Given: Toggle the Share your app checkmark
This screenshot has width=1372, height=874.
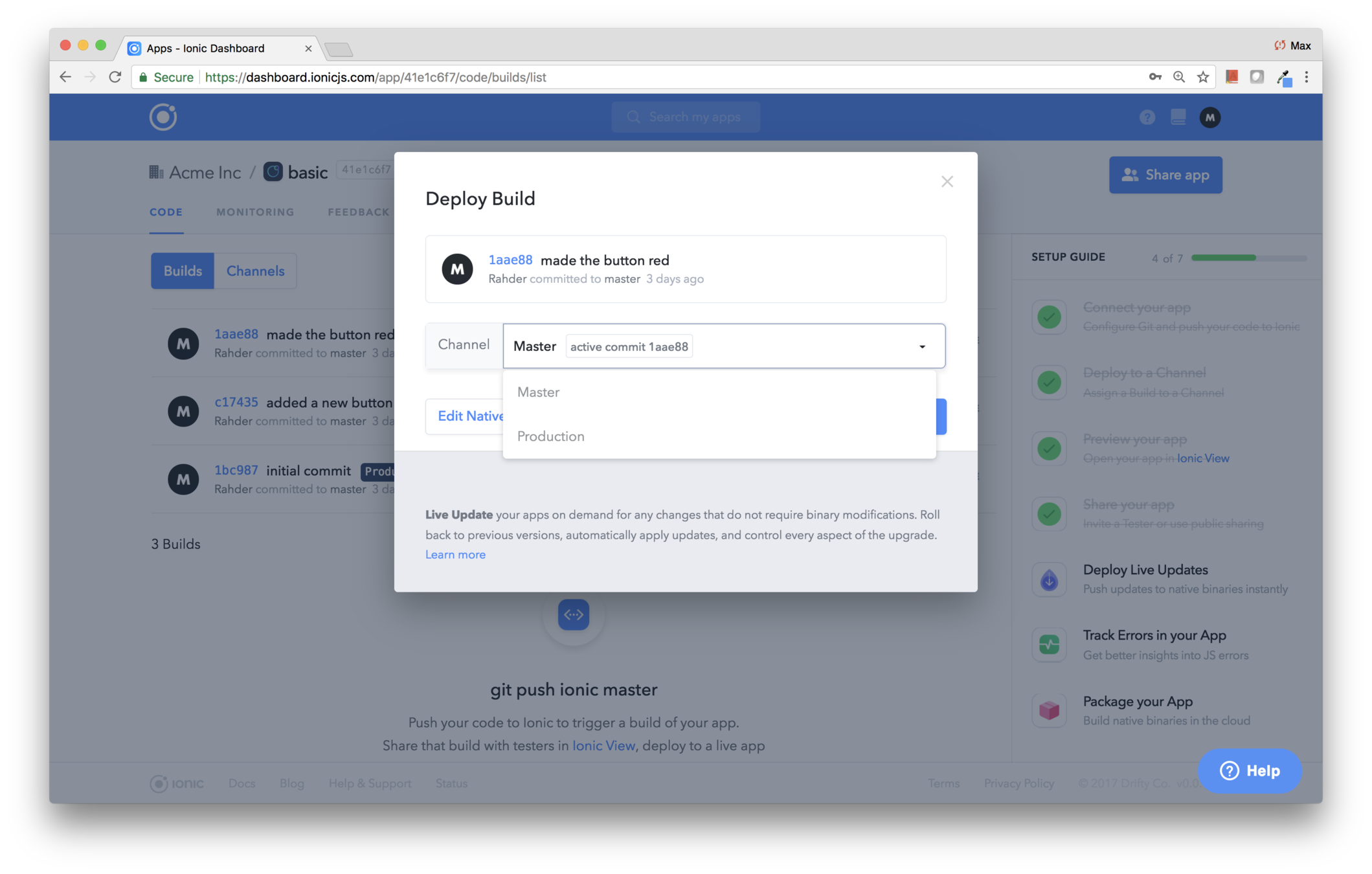Looking at the screenshot, I should pyautogui.click(x=1049, y=514).
